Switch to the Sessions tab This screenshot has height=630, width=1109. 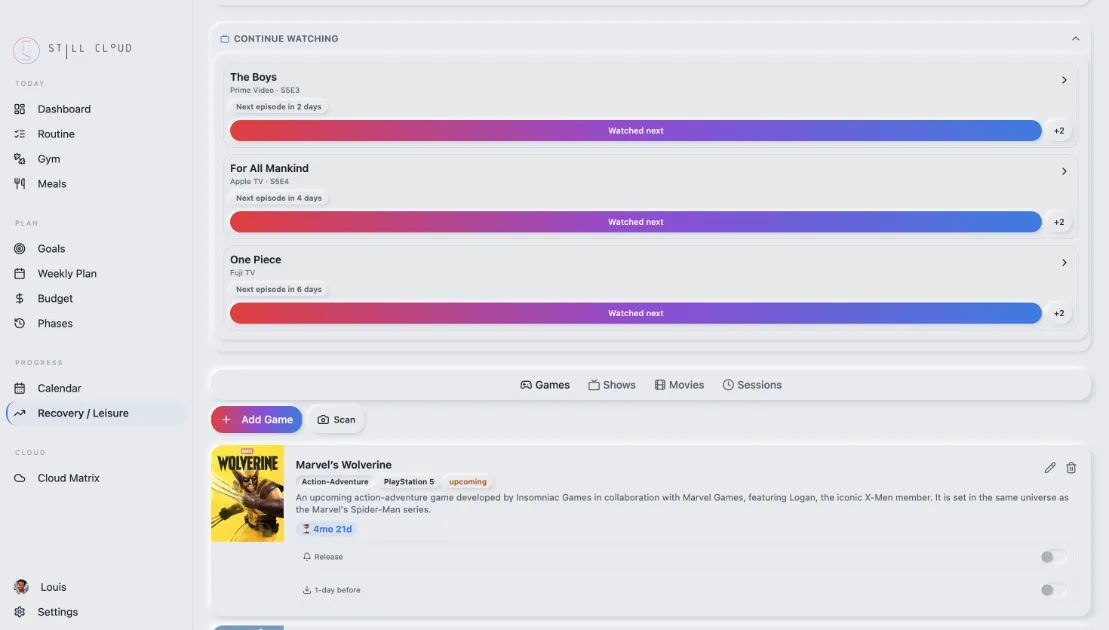click(x=752, y=385)
